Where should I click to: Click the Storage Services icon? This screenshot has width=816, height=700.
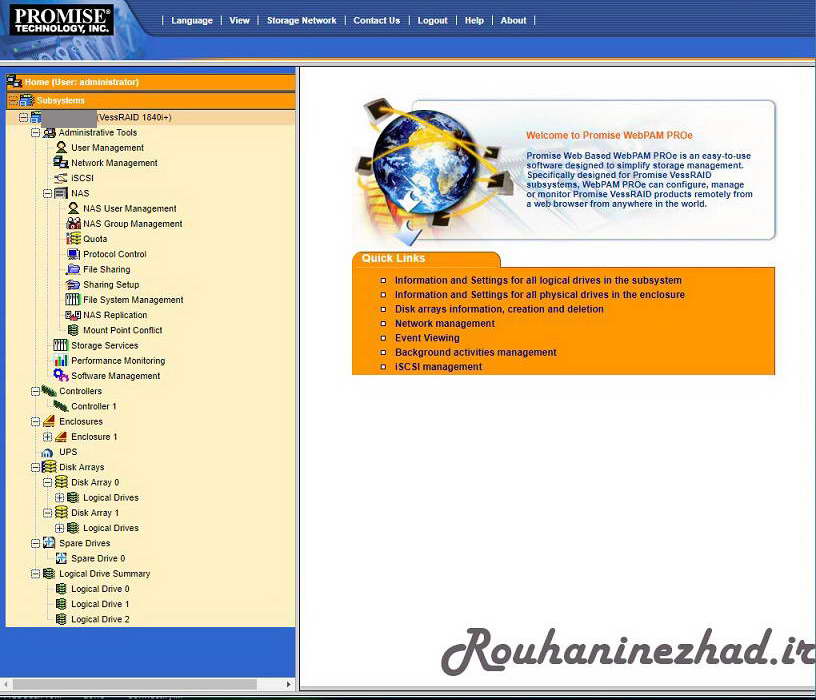[61, 345]
